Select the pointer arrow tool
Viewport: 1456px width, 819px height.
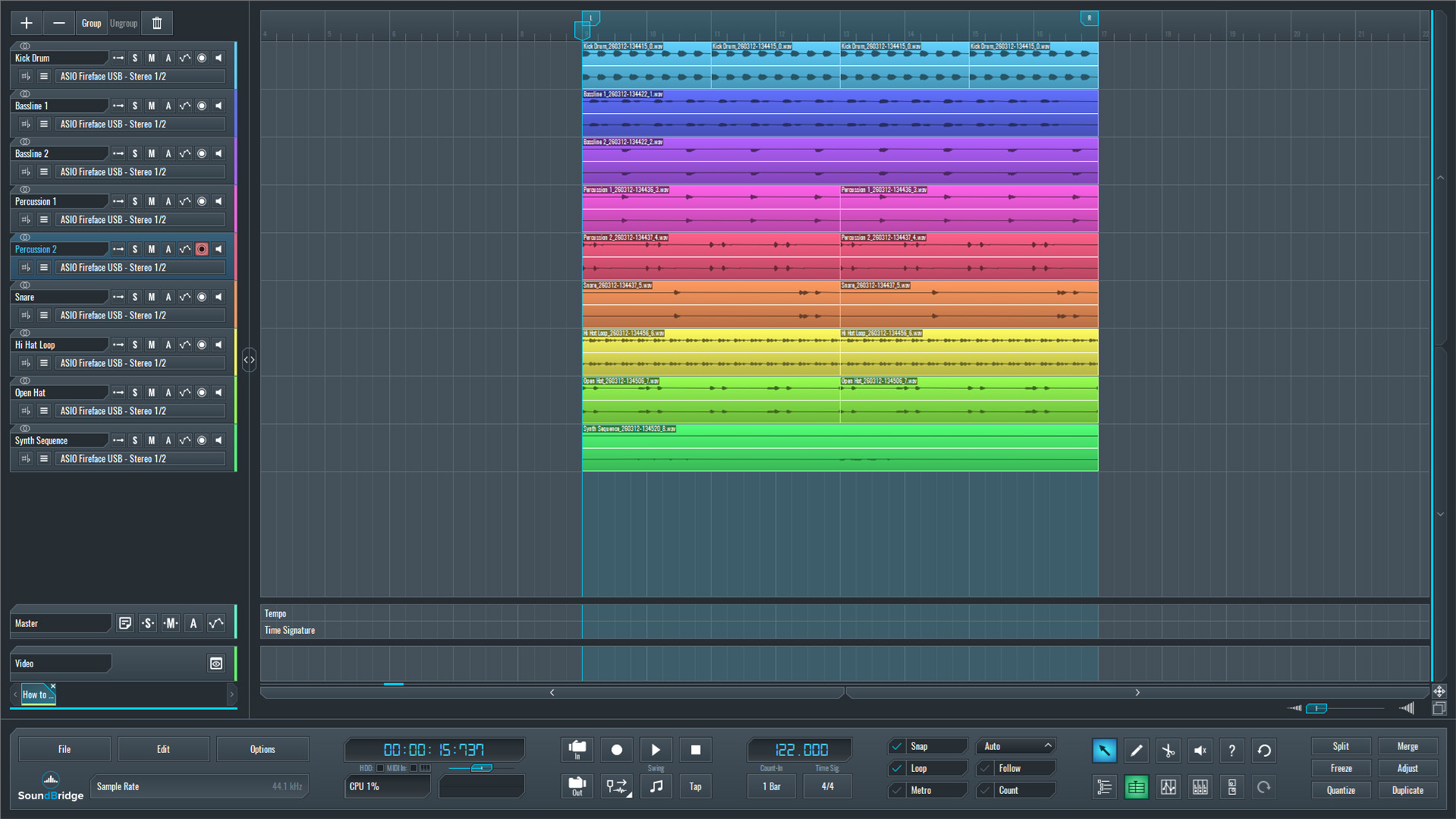[x=1104, y=750]
